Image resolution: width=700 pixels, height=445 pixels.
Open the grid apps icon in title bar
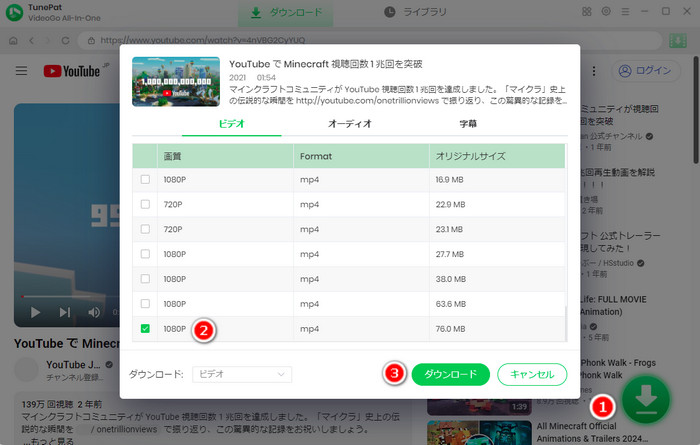pos(587,12)
